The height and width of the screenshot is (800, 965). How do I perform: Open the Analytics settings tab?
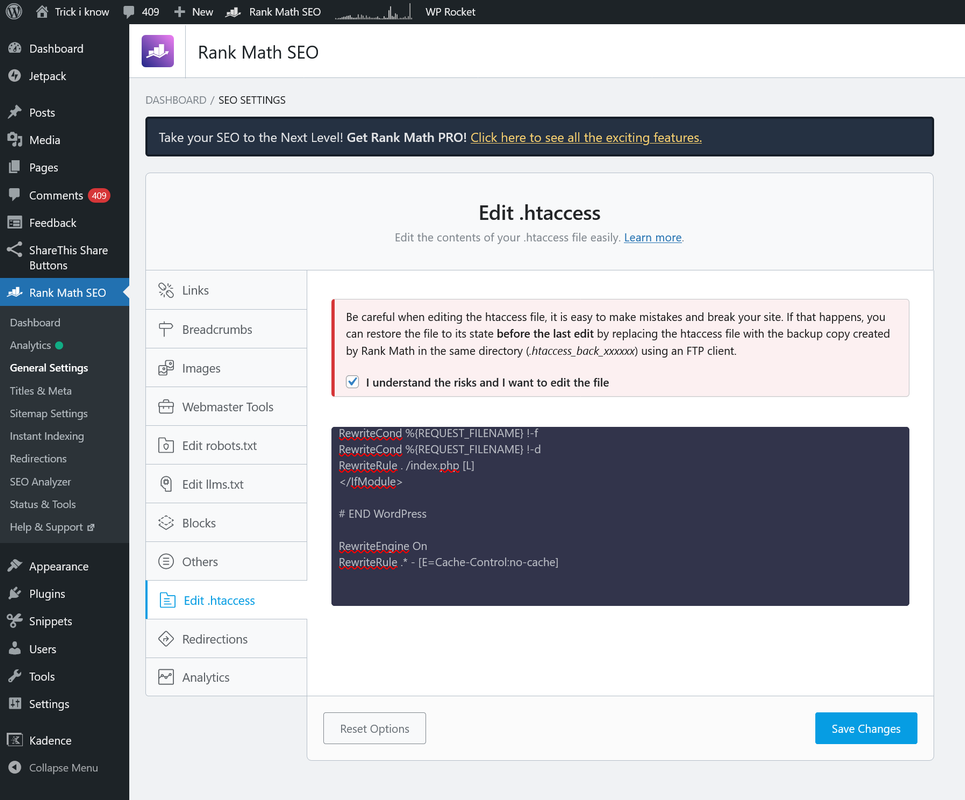[x=226, y=677]
